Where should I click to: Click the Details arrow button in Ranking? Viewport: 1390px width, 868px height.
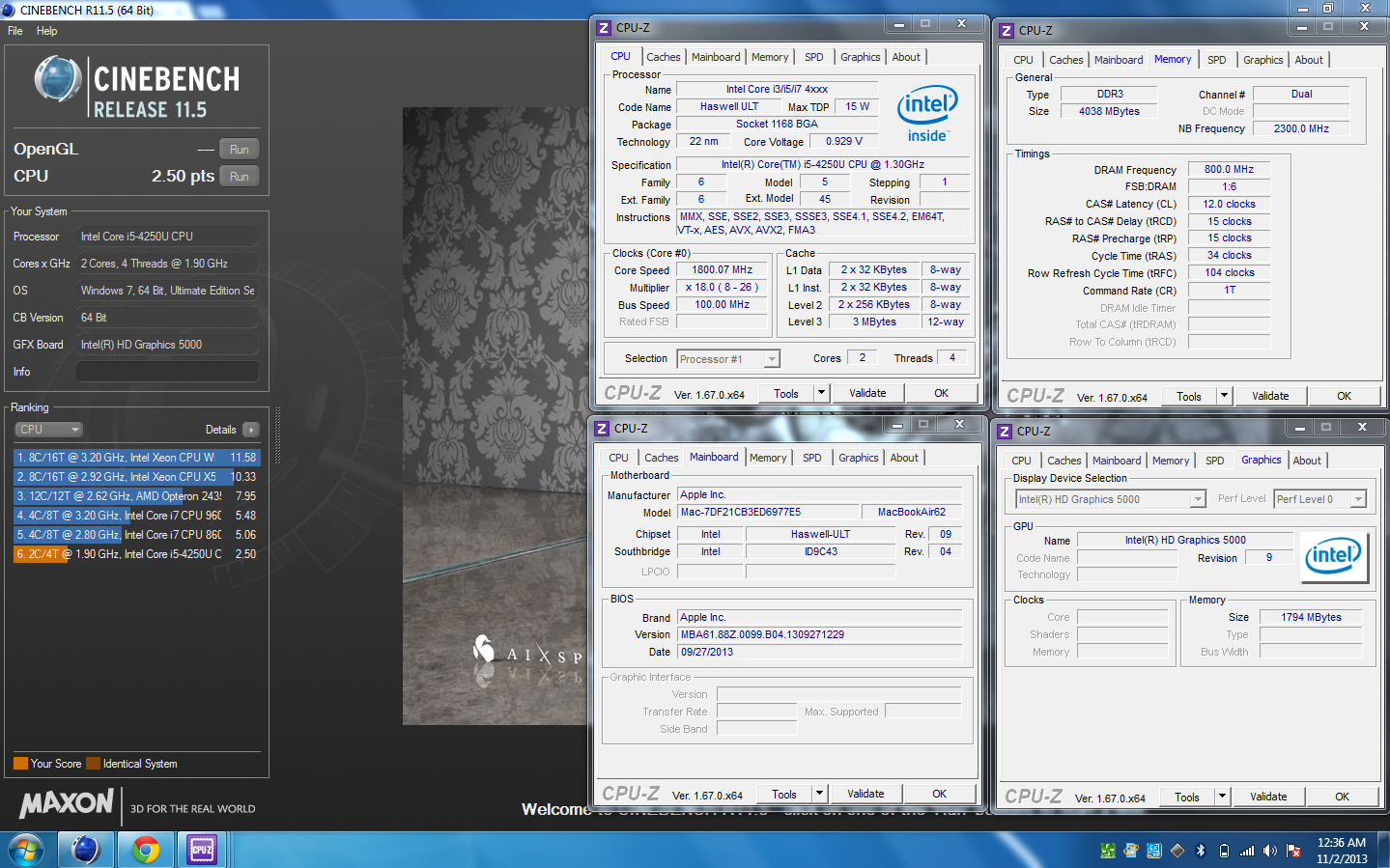click(x=250, y=430)
